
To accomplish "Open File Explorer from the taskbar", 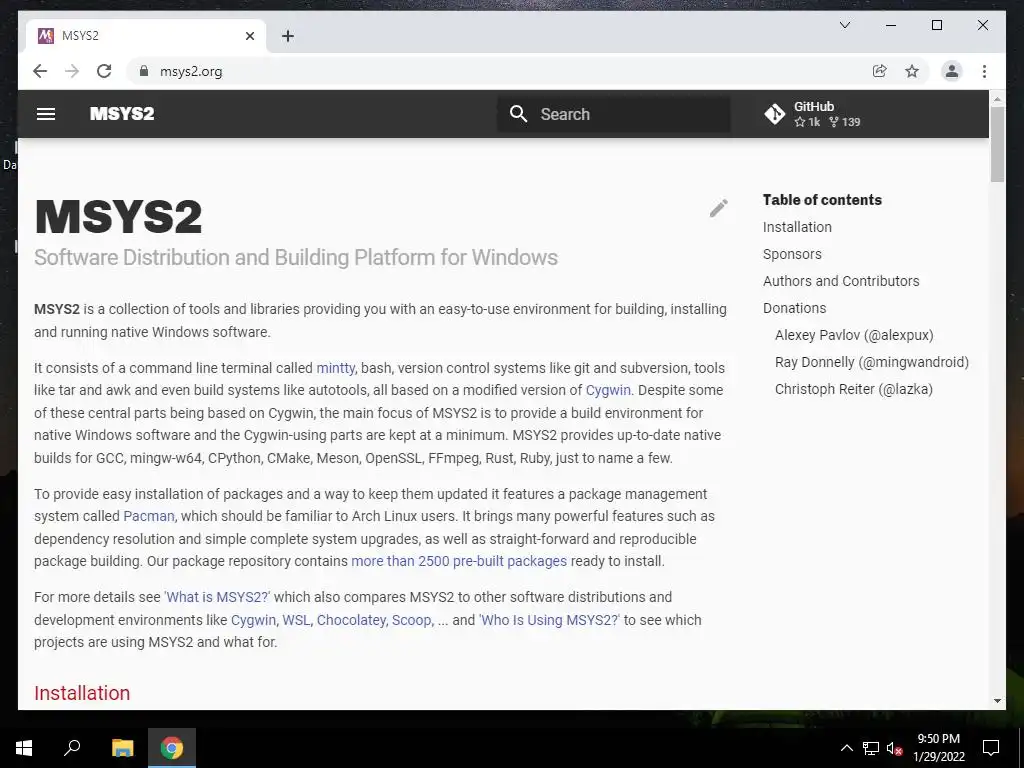I will click(x=122, y=748).
